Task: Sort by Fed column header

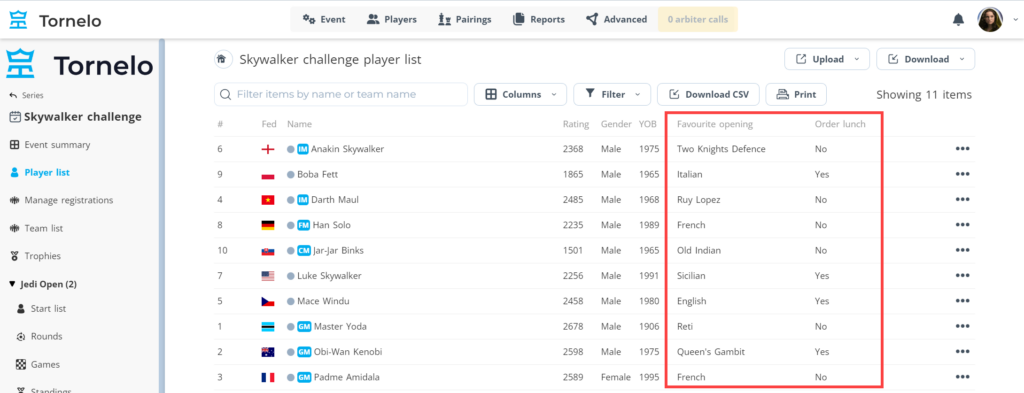Action: [x=269, y=124]
